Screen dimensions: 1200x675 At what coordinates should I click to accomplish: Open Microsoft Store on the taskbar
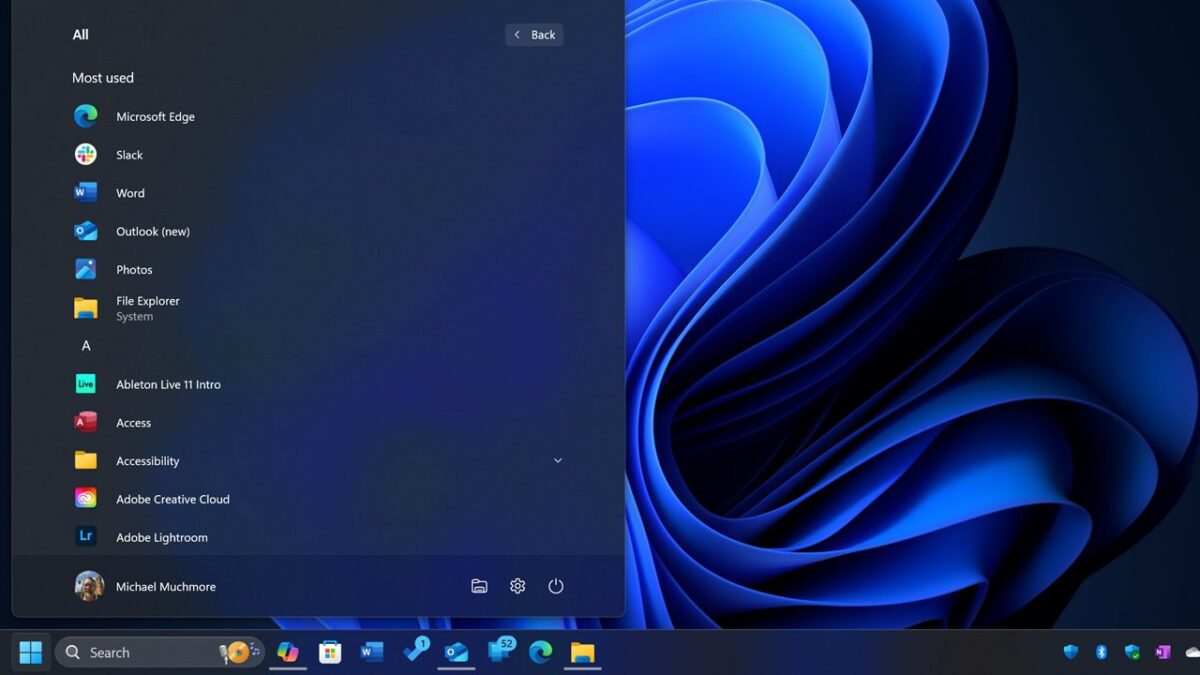click(x=330, y=652)
